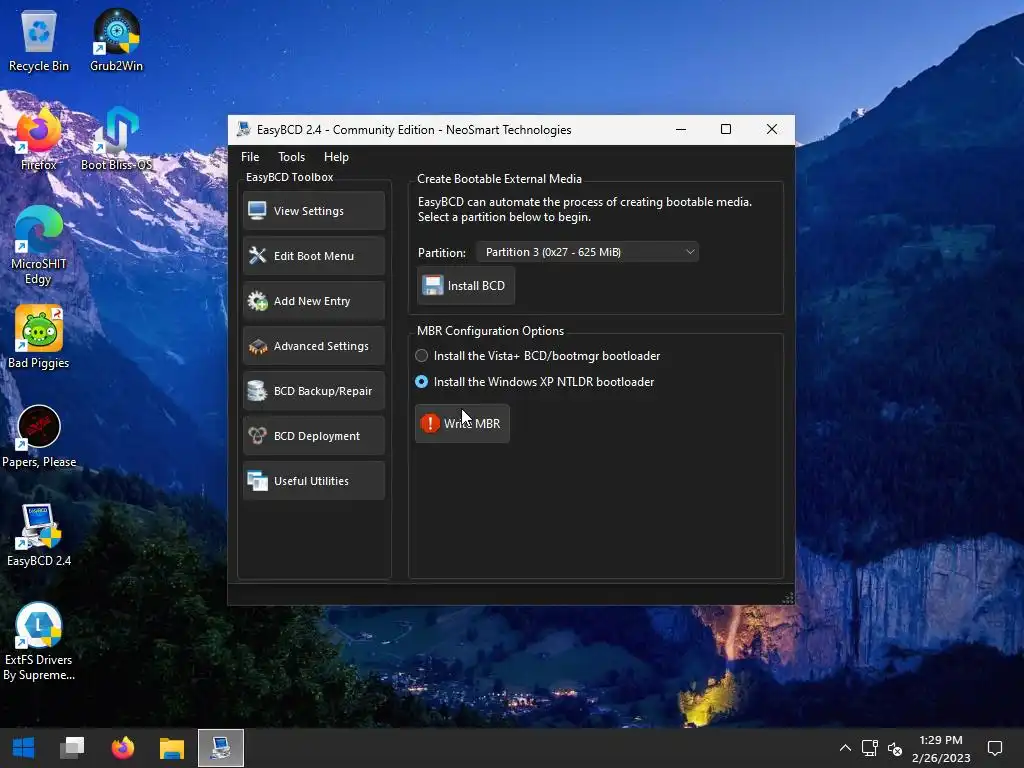Click the muted volume tray icon
The width and height of the screenshot is (1024, 768).
(895, 749)
